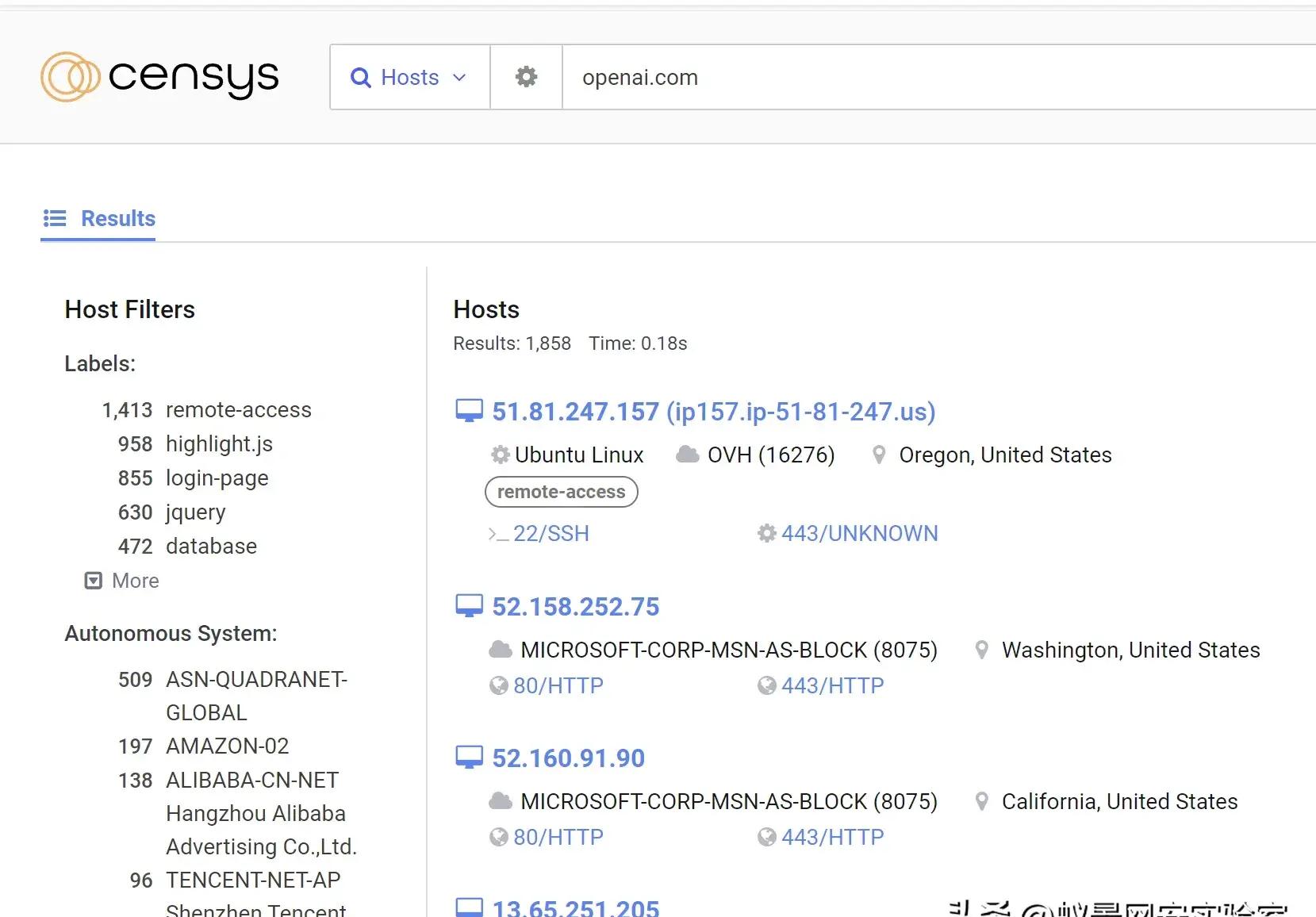Open 22/SSH service of 51.81.247.157
Screen dimensions: 1316x917
point(551,533)
